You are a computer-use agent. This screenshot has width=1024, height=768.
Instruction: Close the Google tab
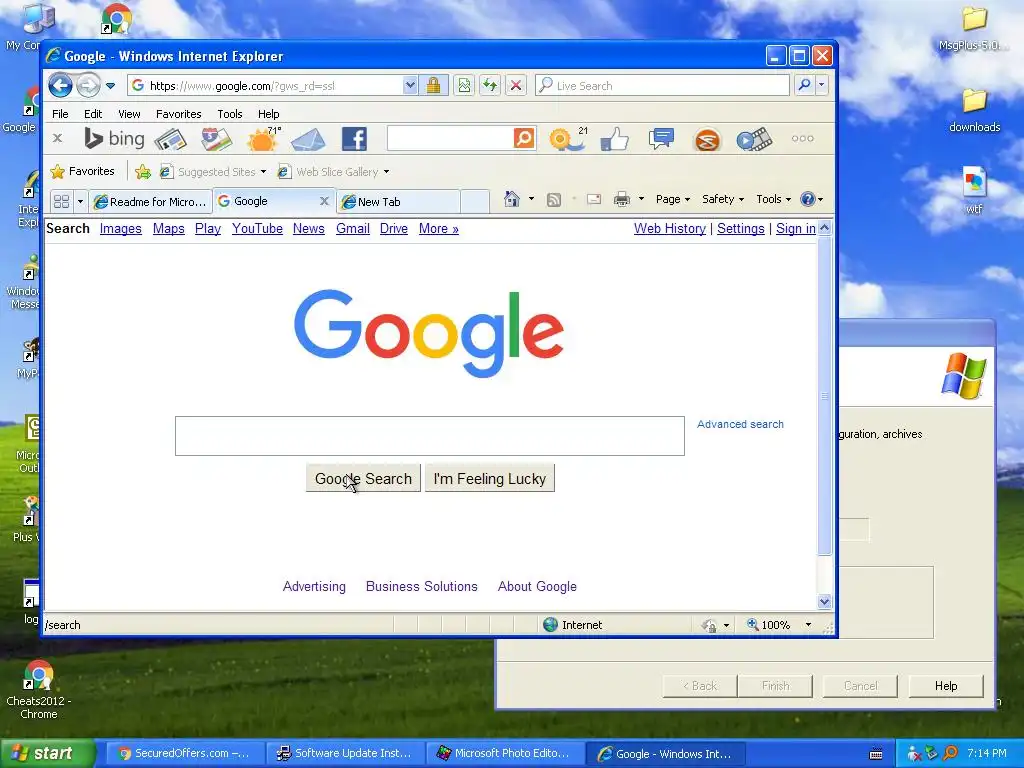(324, 201)
